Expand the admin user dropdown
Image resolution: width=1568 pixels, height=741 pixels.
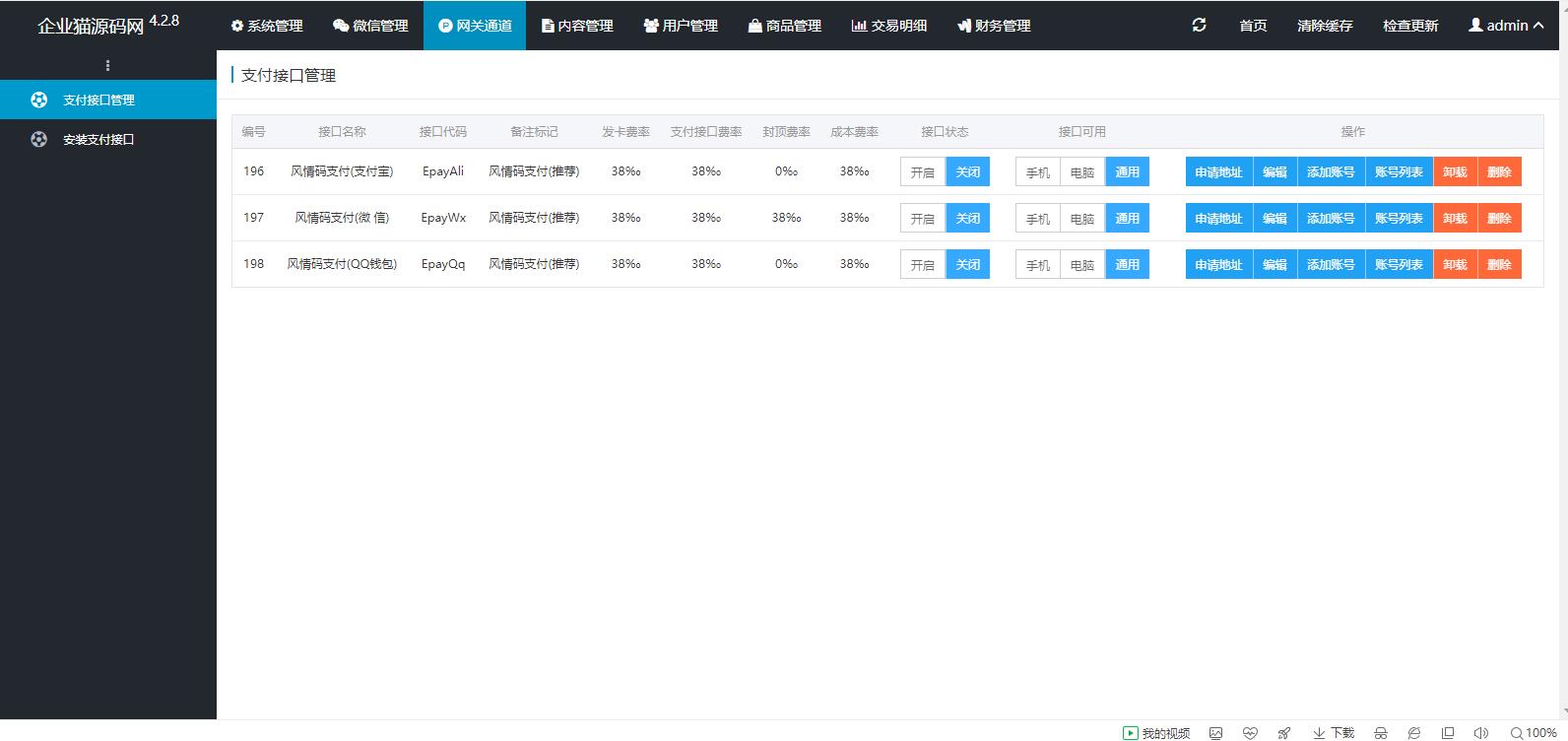pyautogui.click(x=1505, y=26)
